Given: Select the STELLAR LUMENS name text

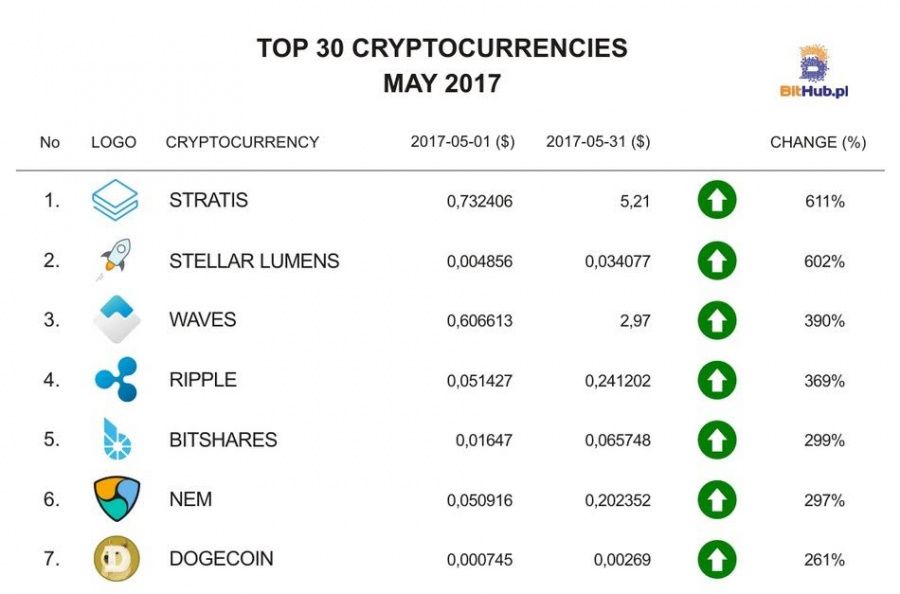Looking at the screenshot, I should pyautogui.click(x=254, y=261).
